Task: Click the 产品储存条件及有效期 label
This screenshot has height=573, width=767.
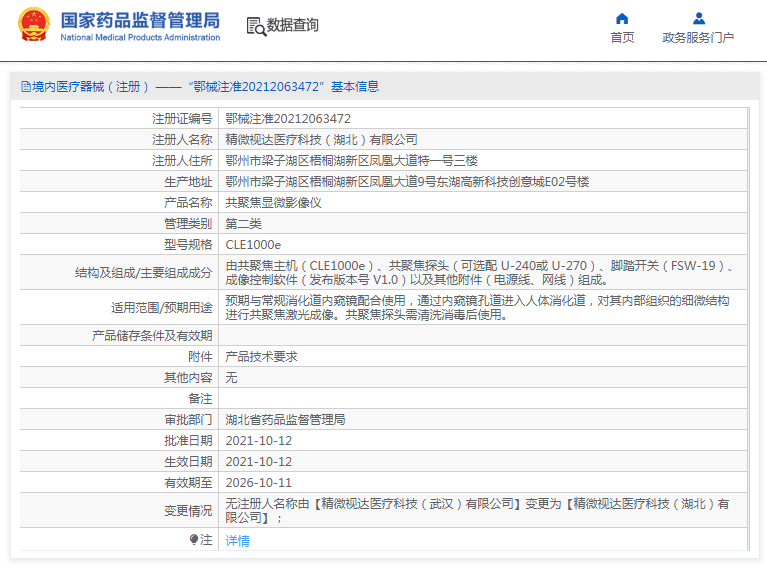Action: [152, 336]
